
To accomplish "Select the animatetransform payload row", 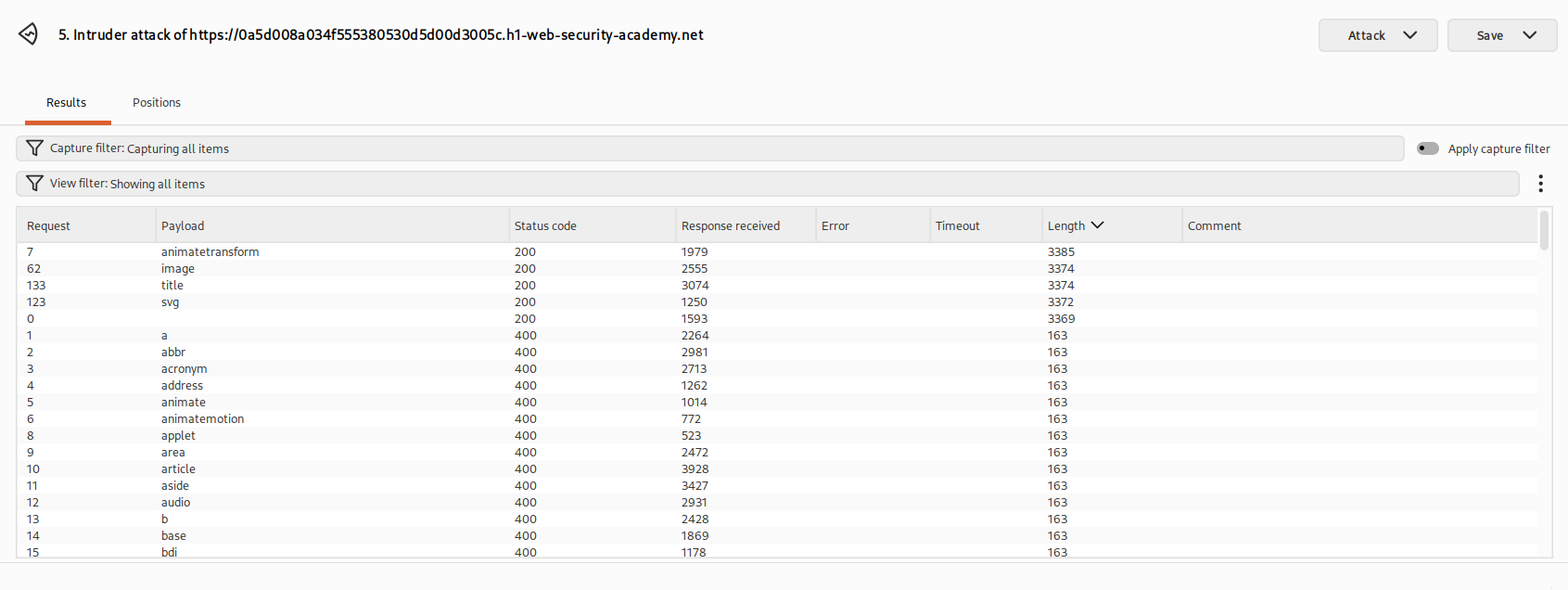I will (777, 252).
